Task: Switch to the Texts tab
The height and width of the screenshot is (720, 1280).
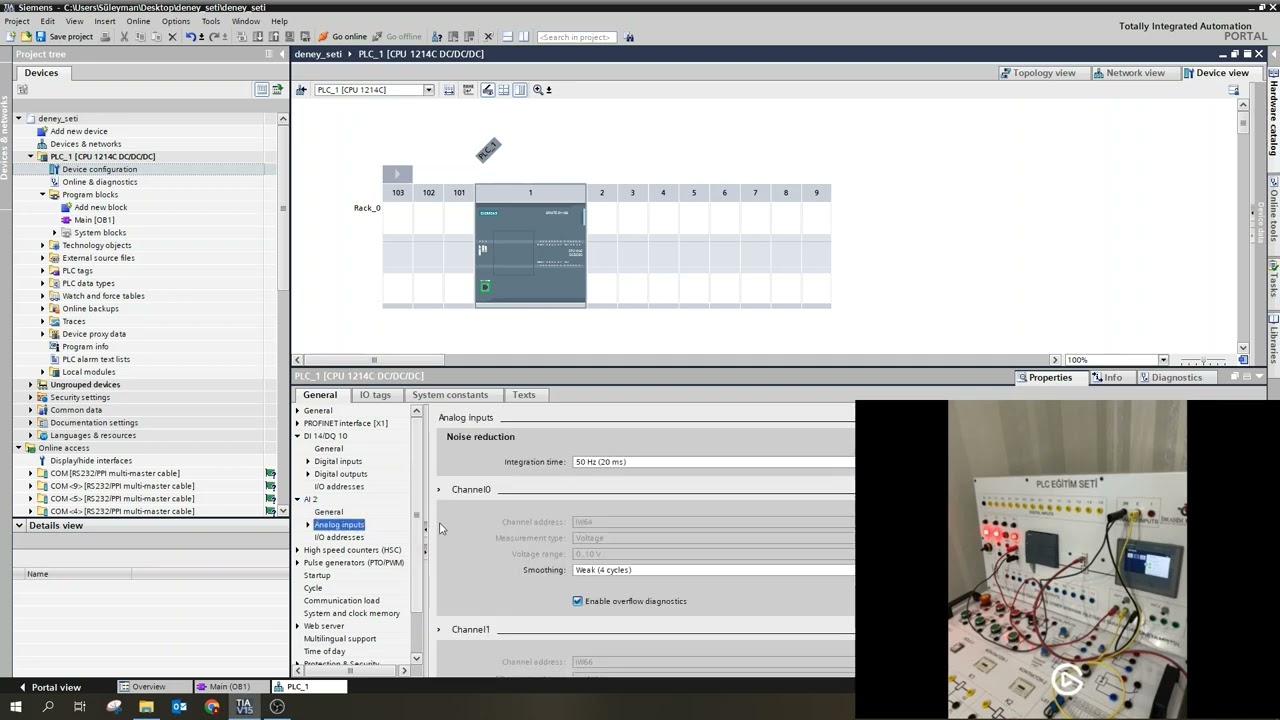Action: tap(524, 395)
